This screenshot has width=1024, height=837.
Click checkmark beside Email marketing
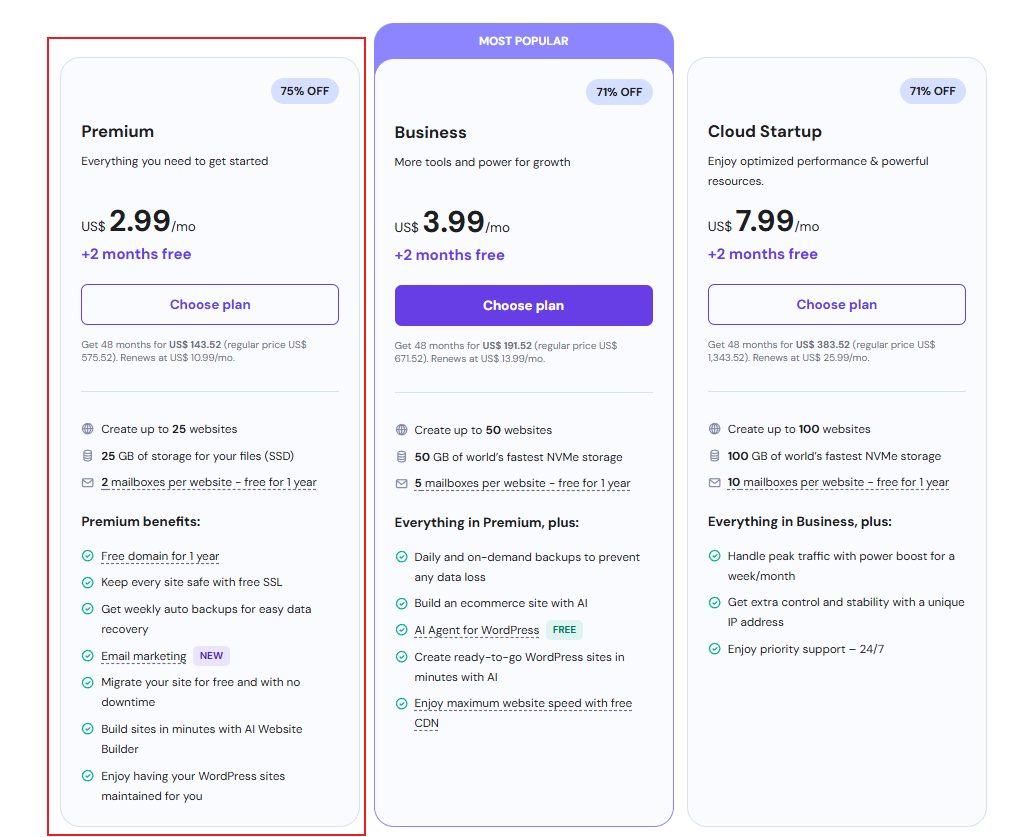[88, 656]
